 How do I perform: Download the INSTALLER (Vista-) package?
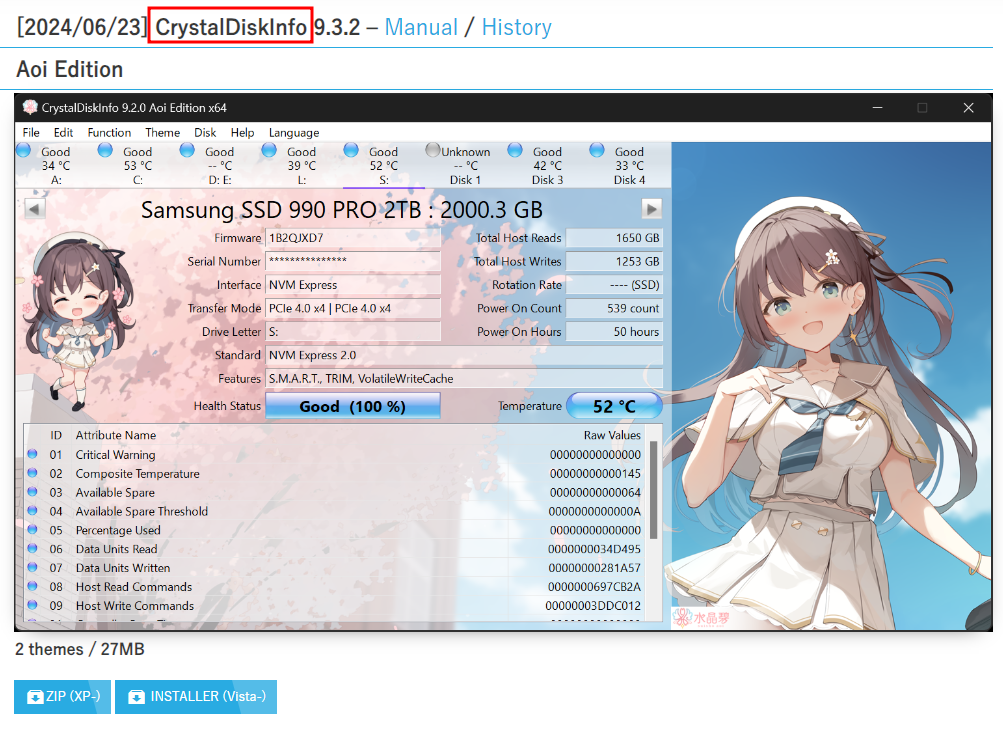coord(196,696)
